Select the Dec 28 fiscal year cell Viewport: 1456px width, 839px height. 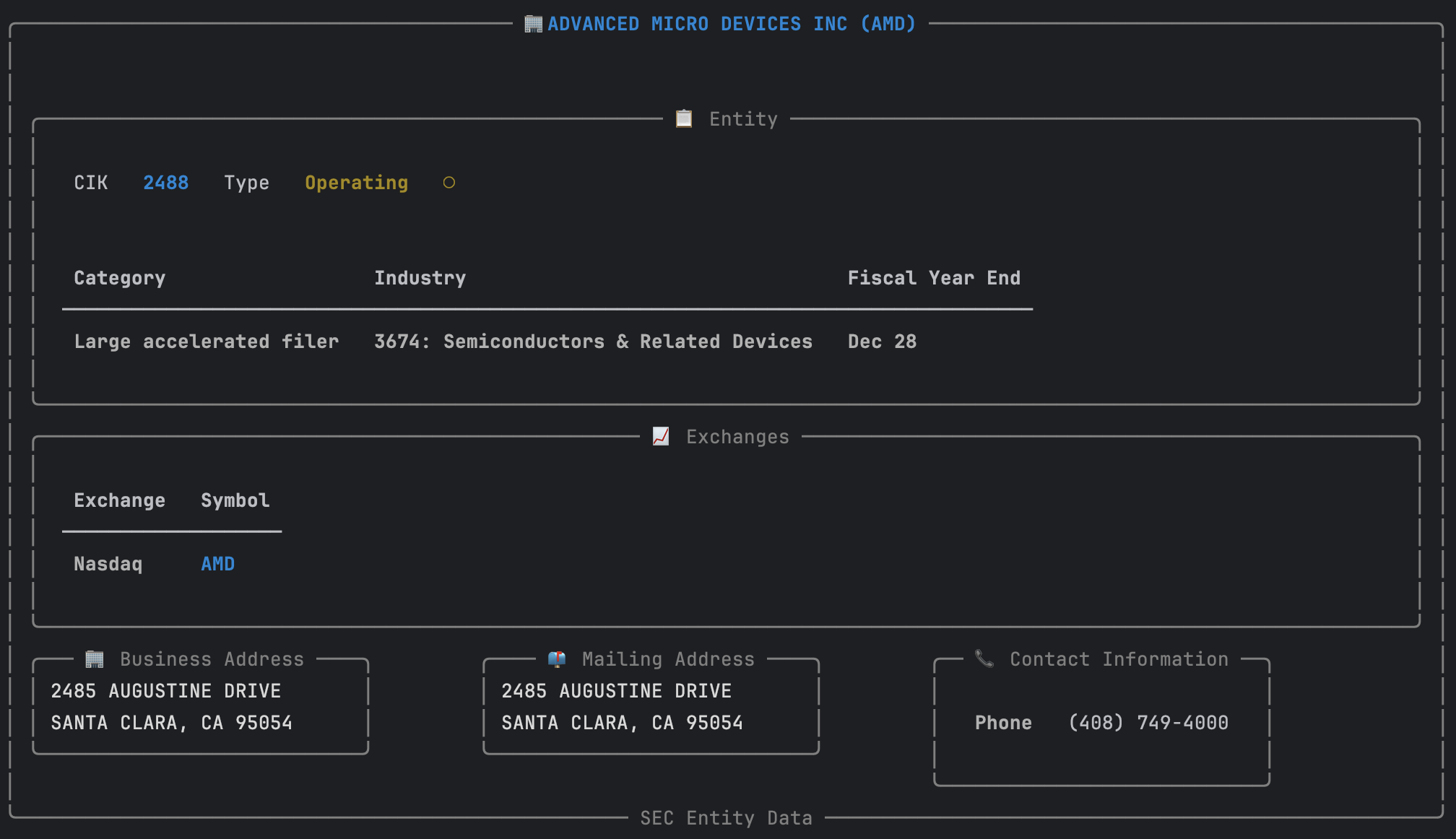point(882,342)
